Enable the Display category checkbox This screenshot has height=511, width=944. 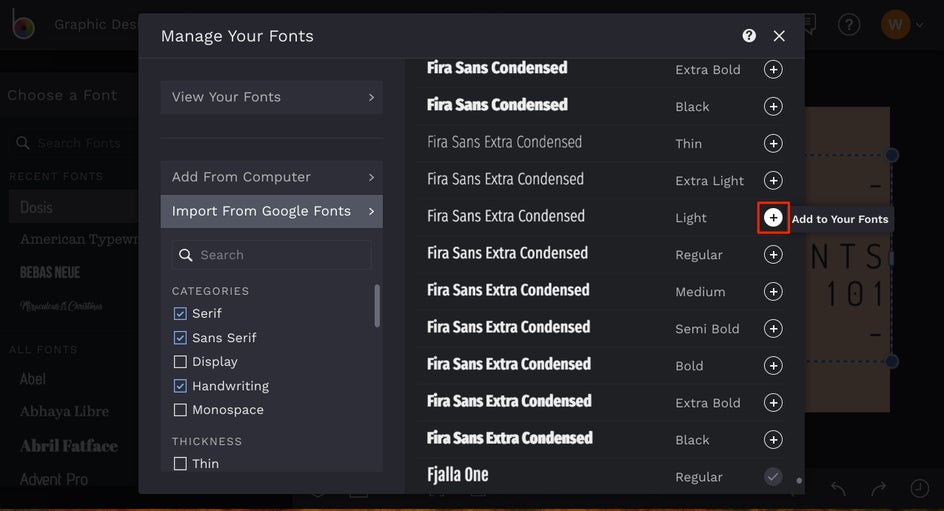(x=180, y=361)
